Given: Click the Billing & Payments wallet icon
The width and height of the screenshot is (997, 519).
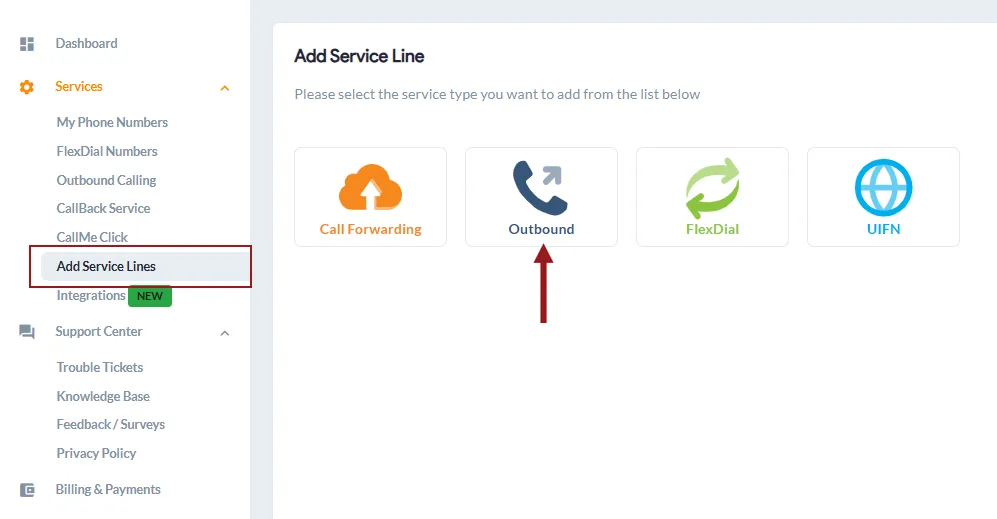Looking at the screenshot, I should click(x=27, y=490).
